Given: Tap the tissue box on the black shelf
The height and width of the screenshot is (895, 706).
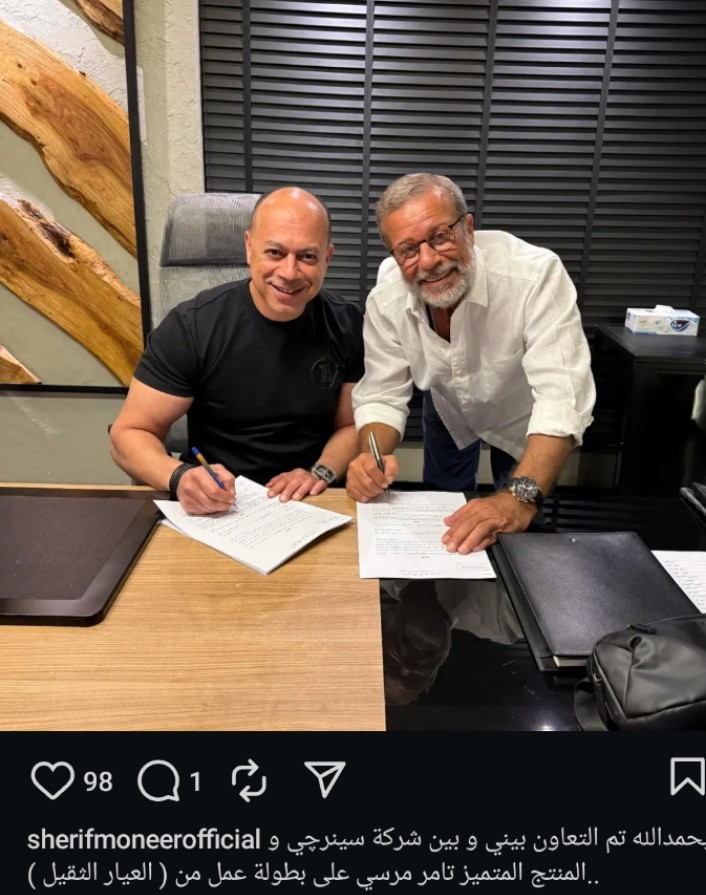Looking at the screenshot, I should point(661,320).
